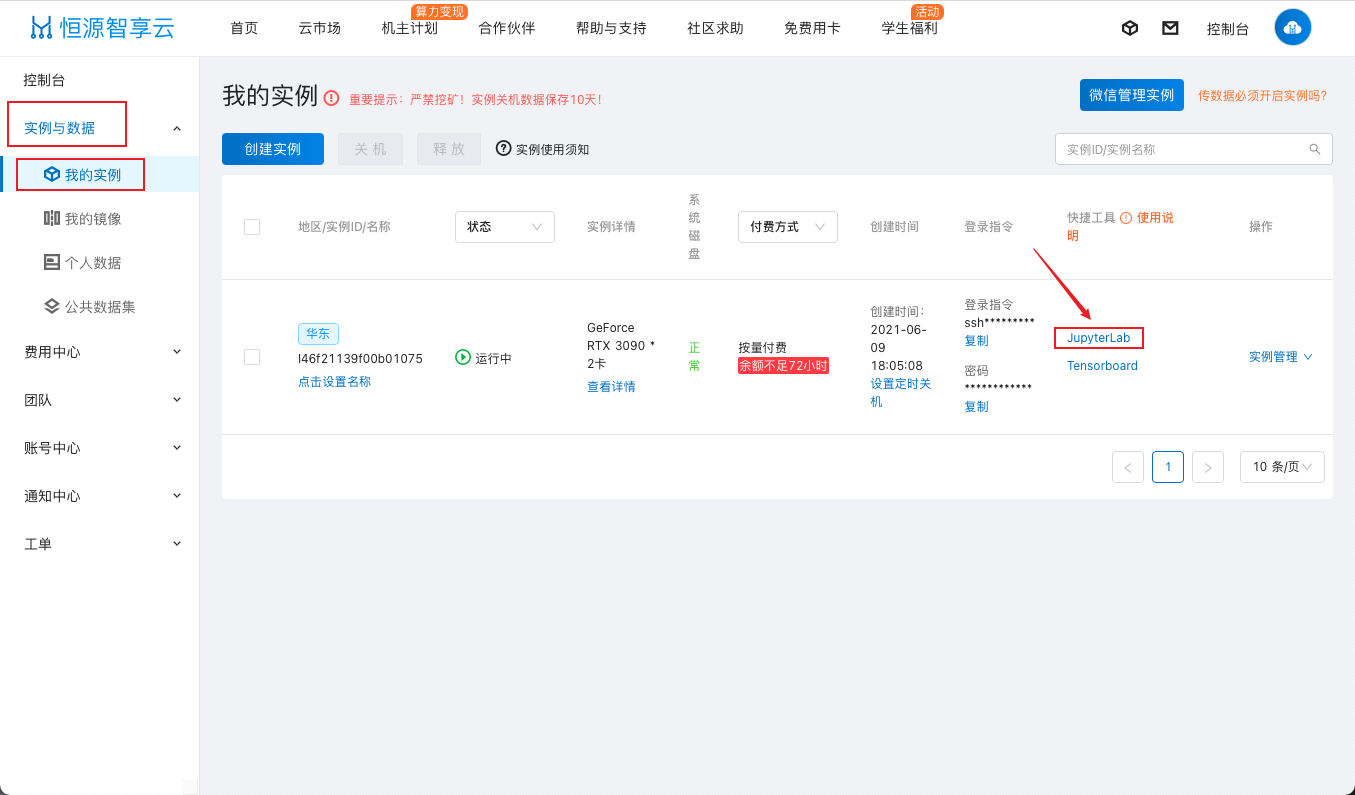Check the checkbox for instance I46f21139f00b01075
Viewport: 1355px width, 795px height.
(252, 357)
